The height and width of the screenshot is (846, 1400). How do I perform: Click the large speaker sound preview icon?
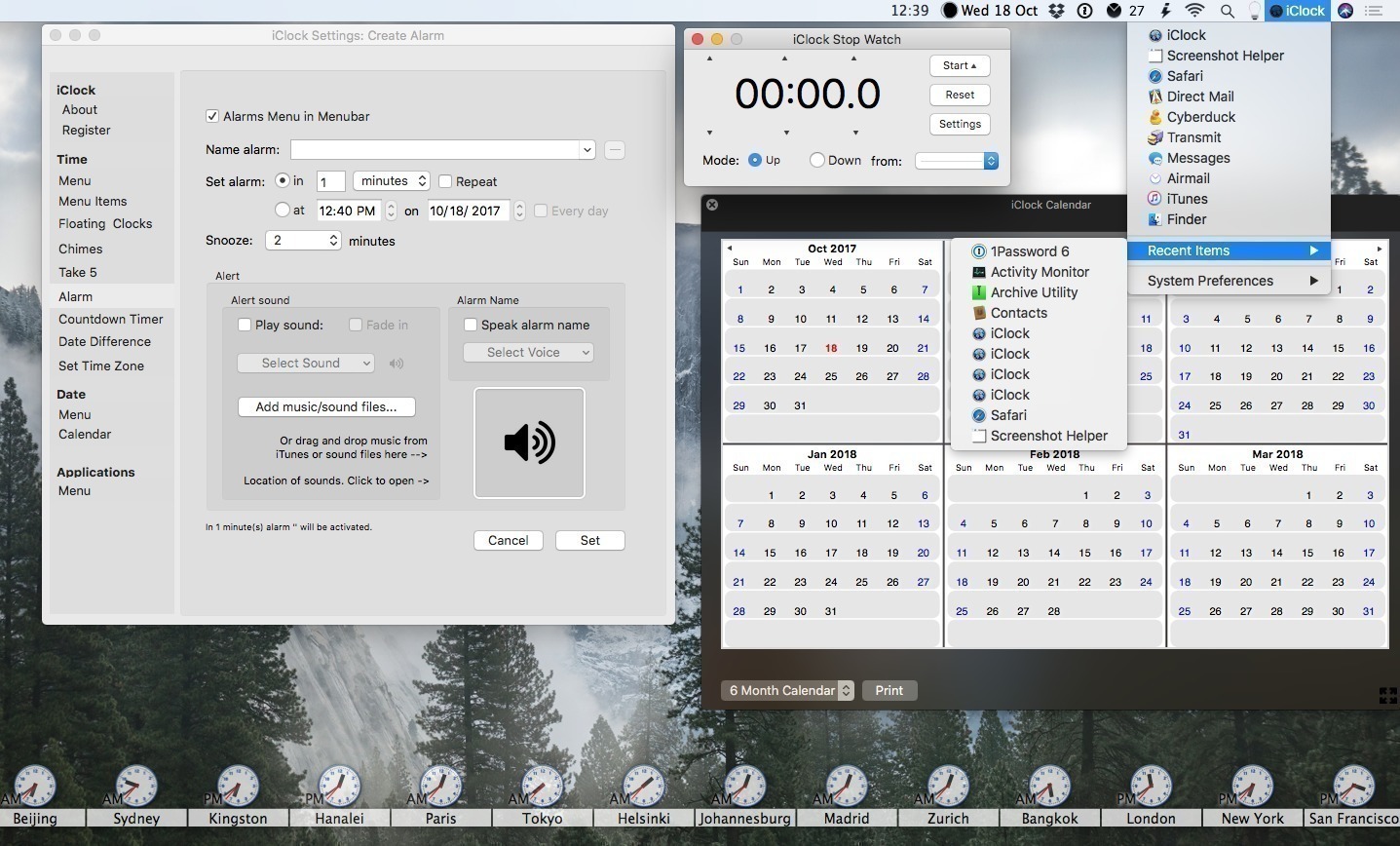tap(529, 443)
